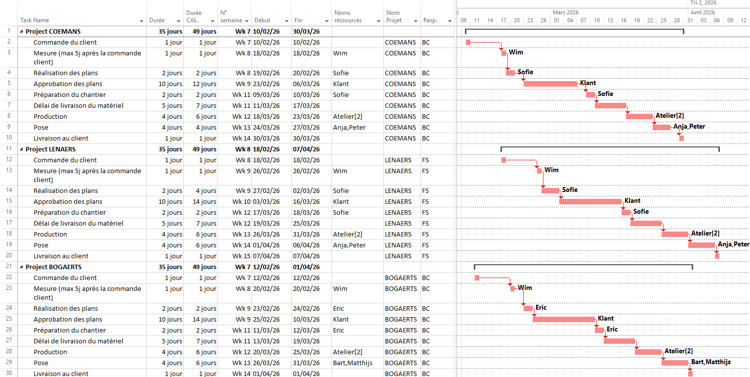
Task: Select row number 15 header
Action: coord(9,201)
